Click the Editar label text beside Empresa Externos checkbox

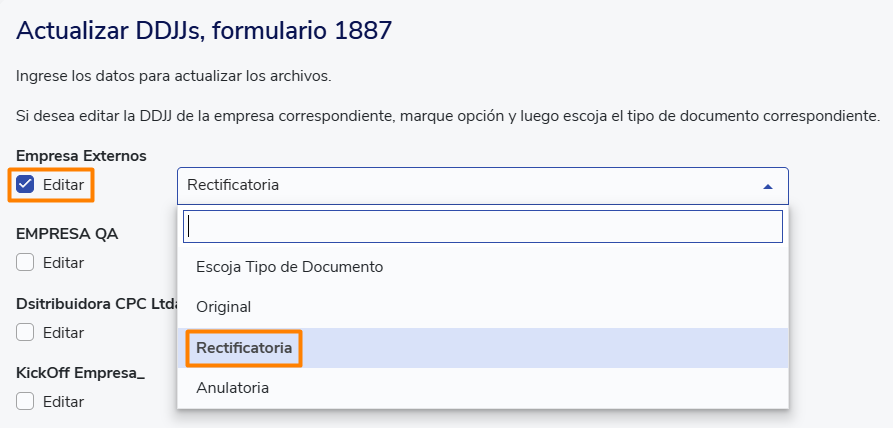coord(63,185)
